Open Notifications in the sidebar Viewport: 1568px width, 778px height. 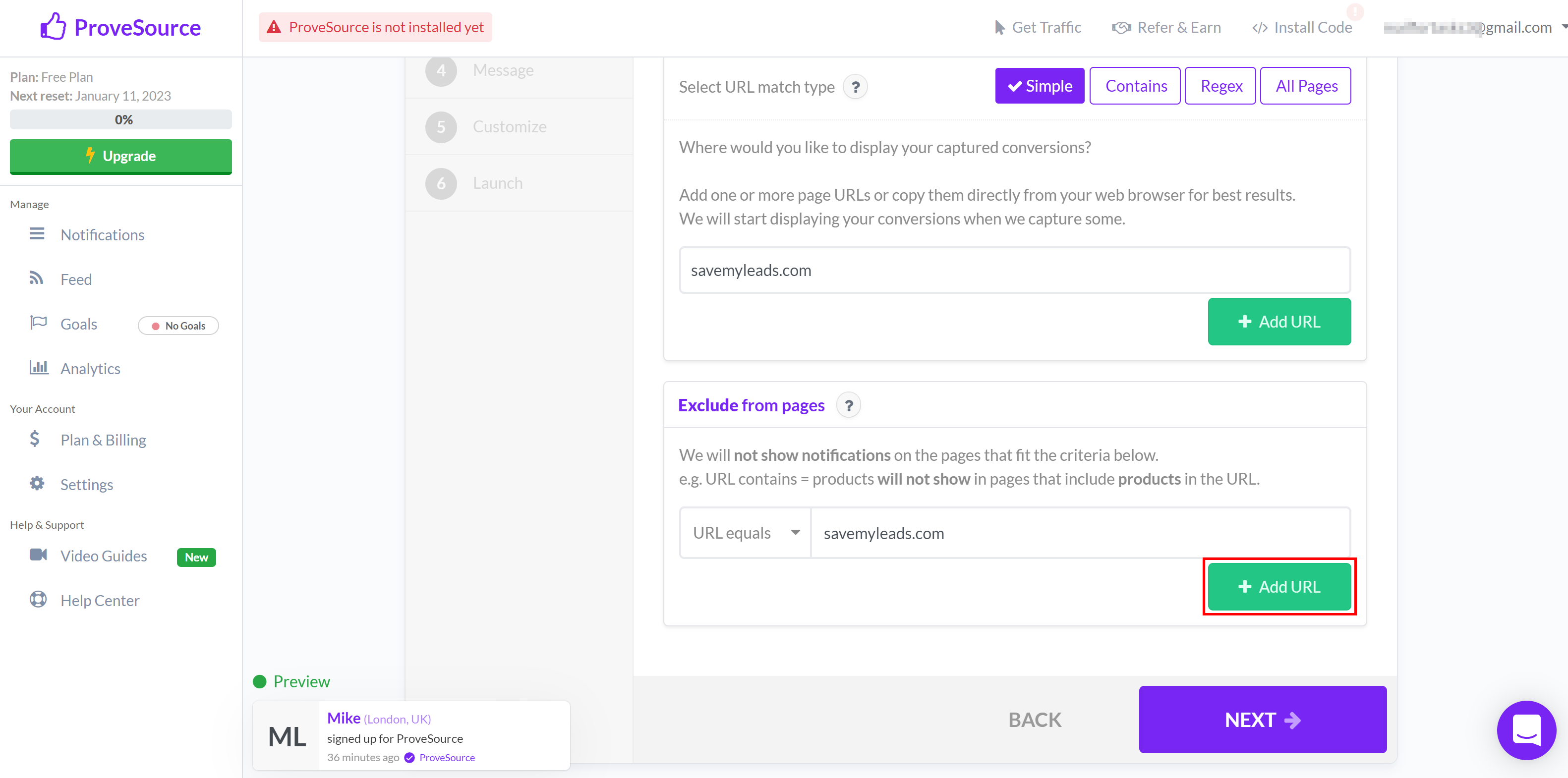coord(102,235)
